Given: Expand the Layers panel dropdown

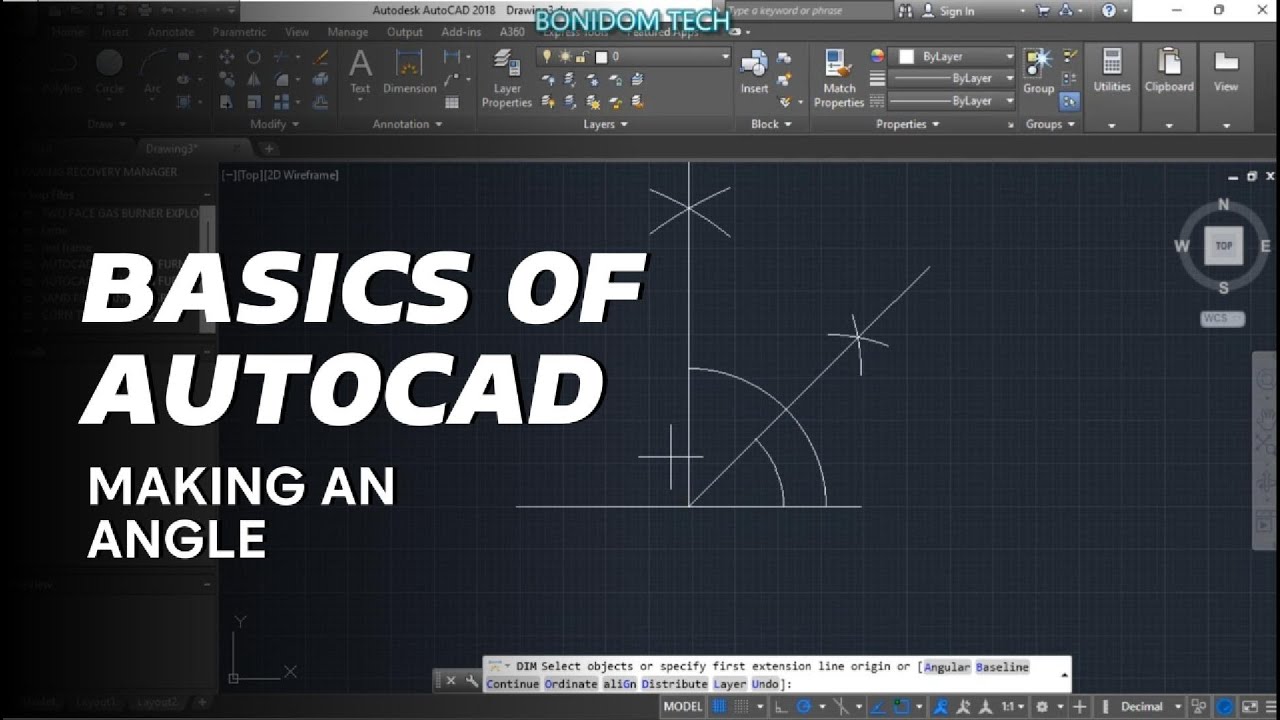Looking at the screenshot, I should (x=606, y=124).
